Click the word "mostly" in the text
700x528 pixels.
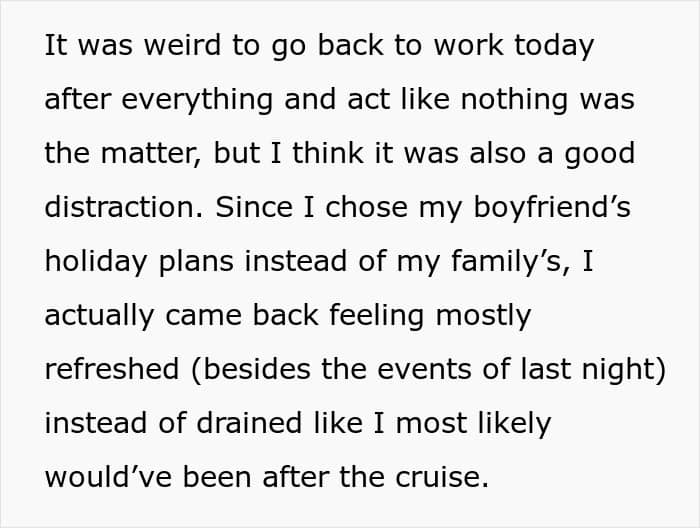[480, 315]
